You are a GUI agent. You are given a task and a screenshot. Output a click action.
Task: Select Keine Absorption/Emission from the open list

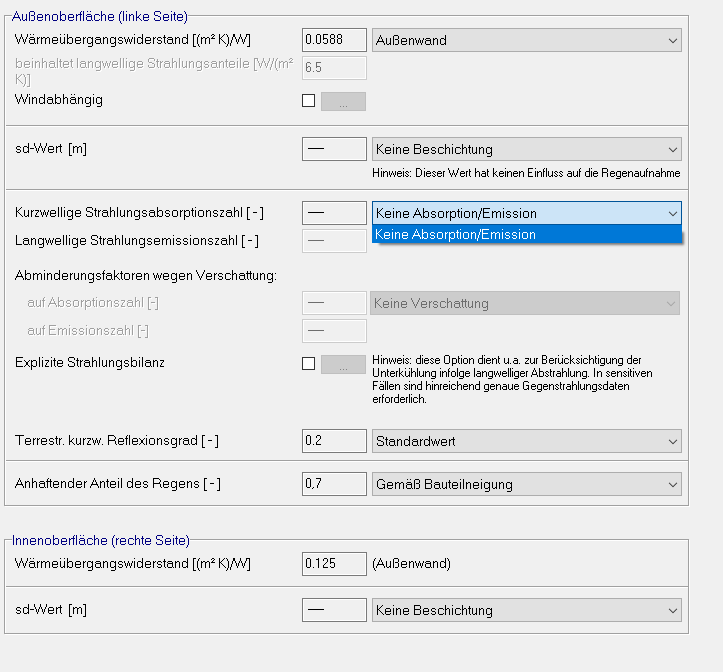click(x=526, y=235)
